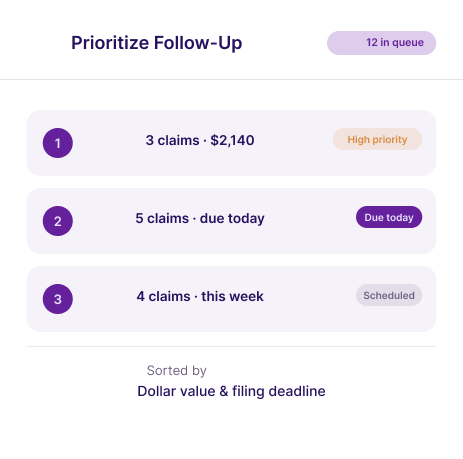463x459 pixels.
Task: Click the Sorted by label
Action: (x=177, y=371)
